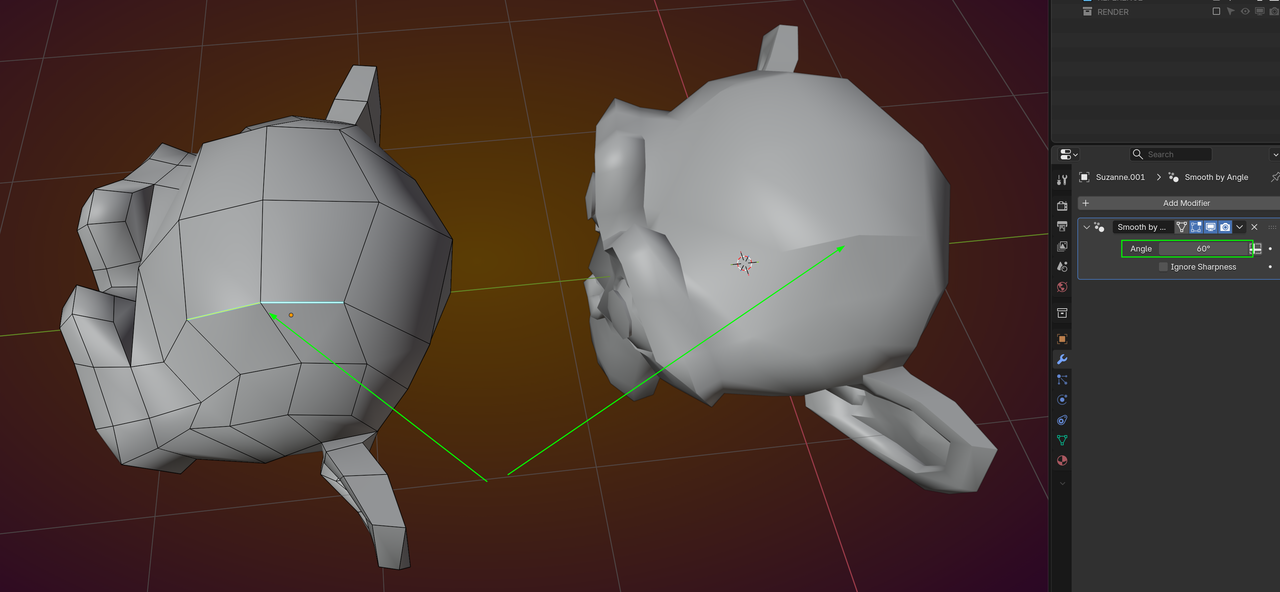The width and height of the screenshot is (1280, 592).
Task: Click Smooth by Angle in the breadcrumb
Action: 1216,177
